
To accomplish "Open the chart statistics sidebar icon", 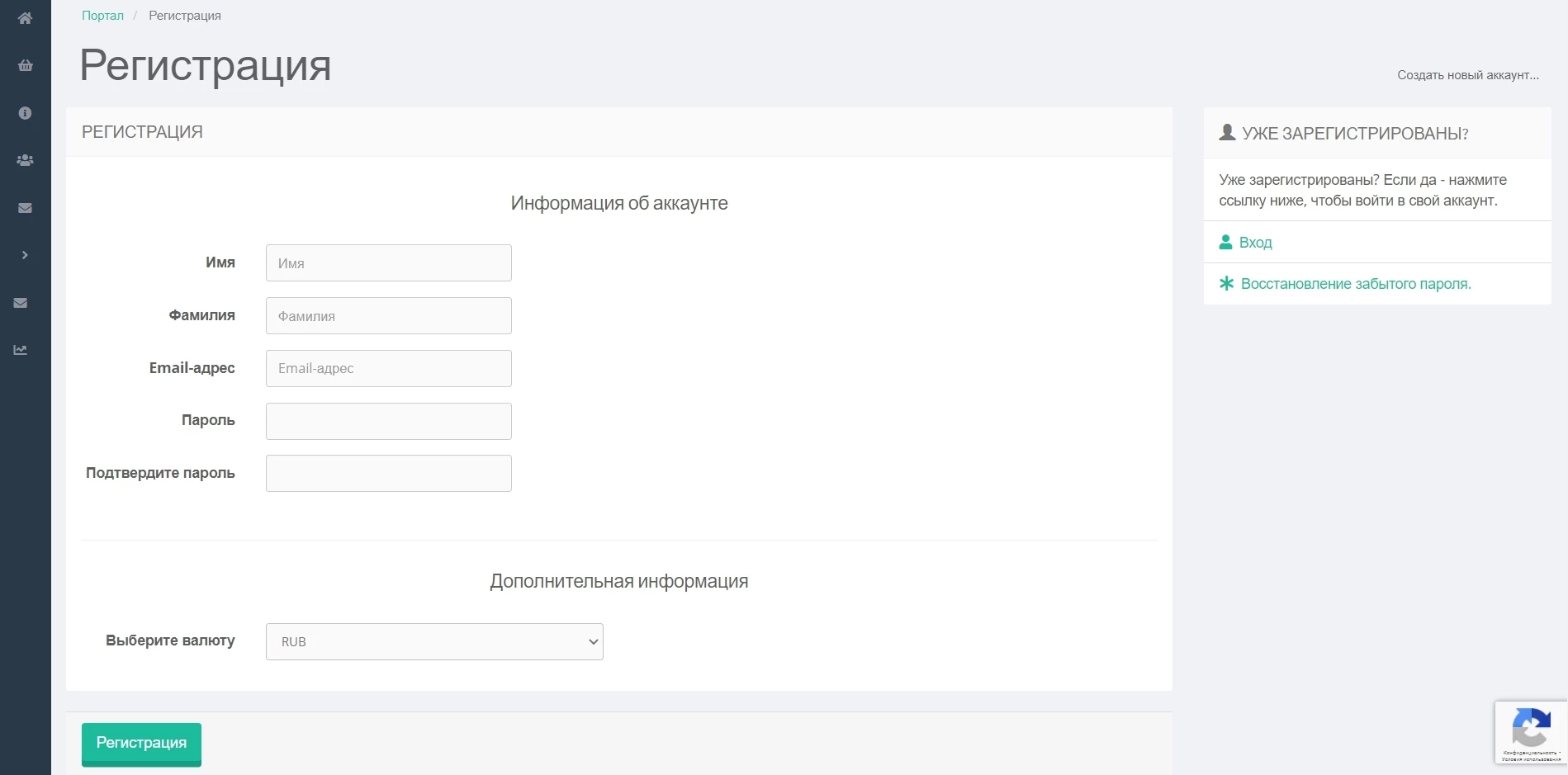I will coord(21,350).
